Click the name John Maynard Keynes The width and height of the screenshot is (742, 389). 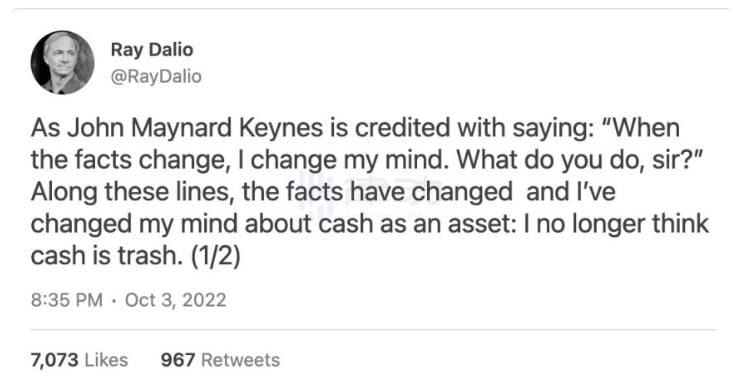click(x=195, y=128)
